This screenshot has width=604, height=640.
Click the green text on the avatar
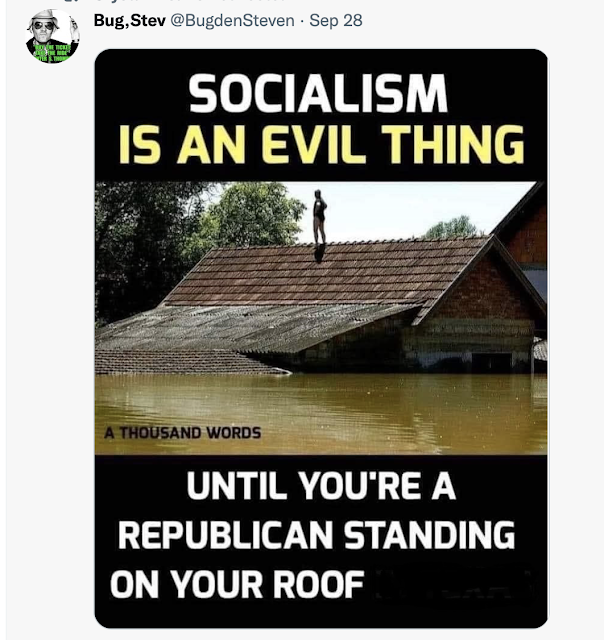[52, 53]
